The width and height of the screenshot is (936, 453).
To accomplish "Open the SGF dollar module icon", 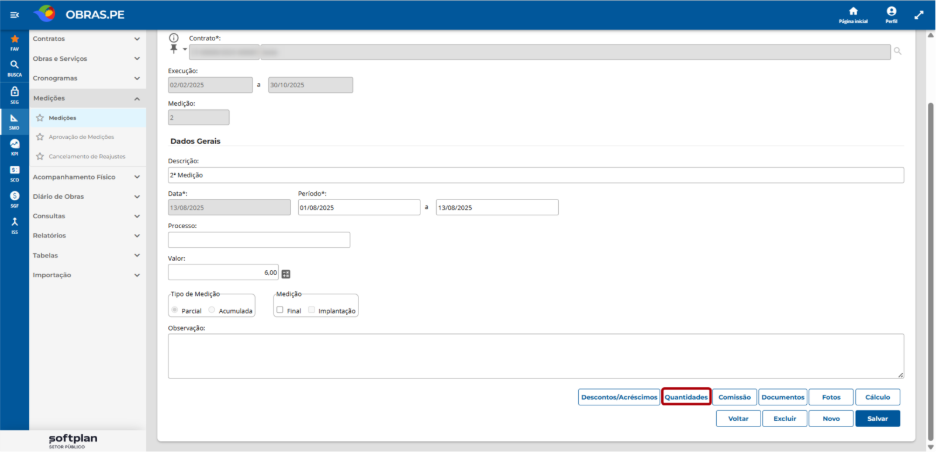I will click(14, 196).
